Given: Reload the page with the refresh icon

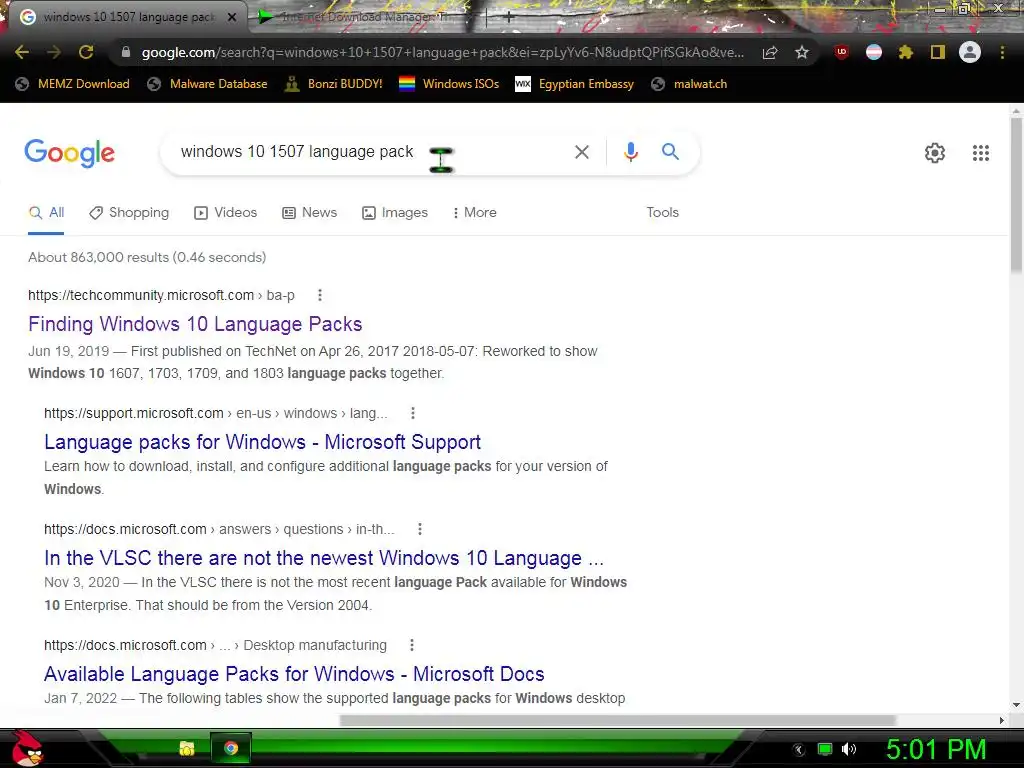Looking at the screenshot, I should 86,52.
